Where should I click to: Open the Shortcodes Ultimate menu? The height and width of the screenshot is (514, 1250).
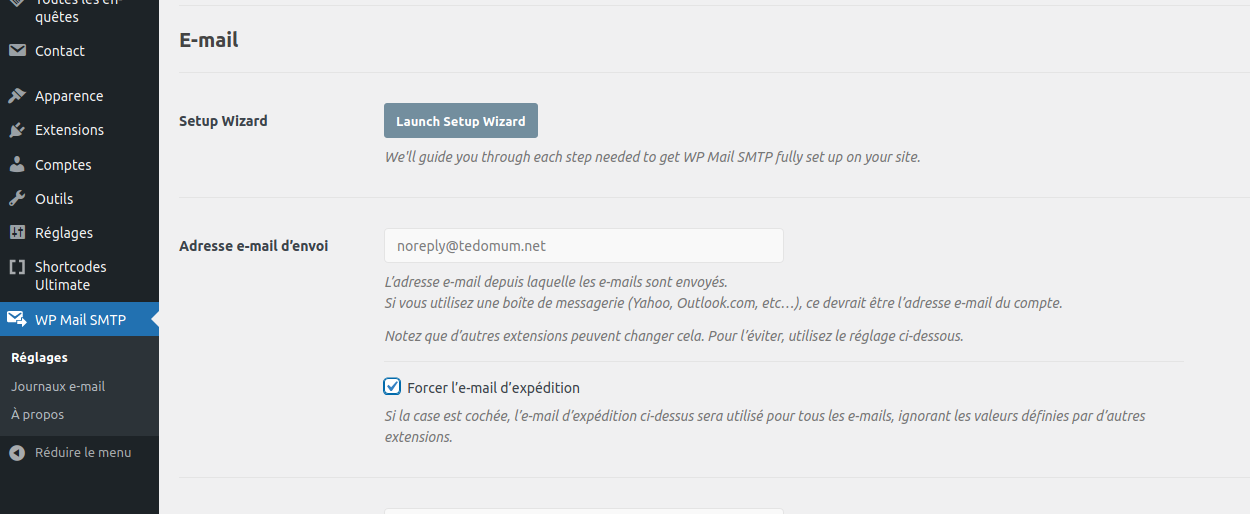70,276
